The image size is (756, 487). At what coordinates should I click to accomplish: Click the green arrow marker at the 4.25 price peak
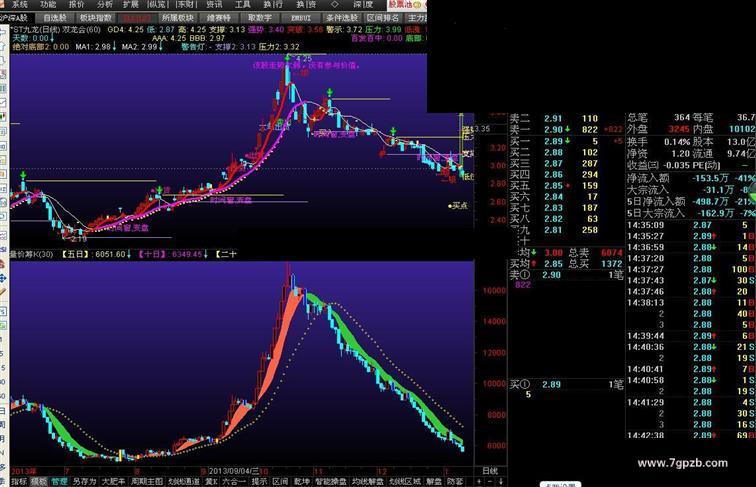(288, 57)
